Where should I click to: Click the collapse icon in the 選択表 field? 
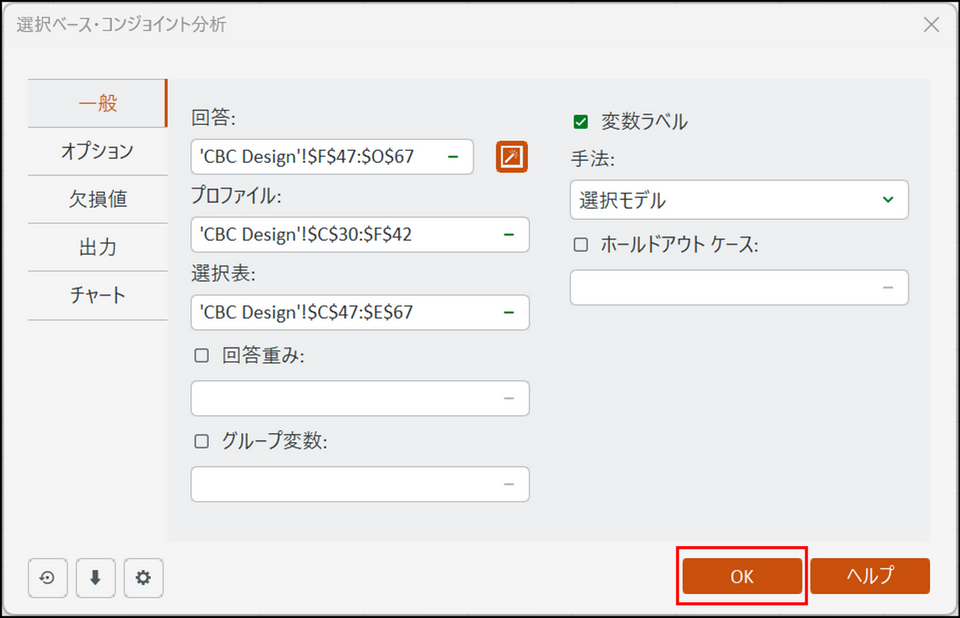point(508,312)
